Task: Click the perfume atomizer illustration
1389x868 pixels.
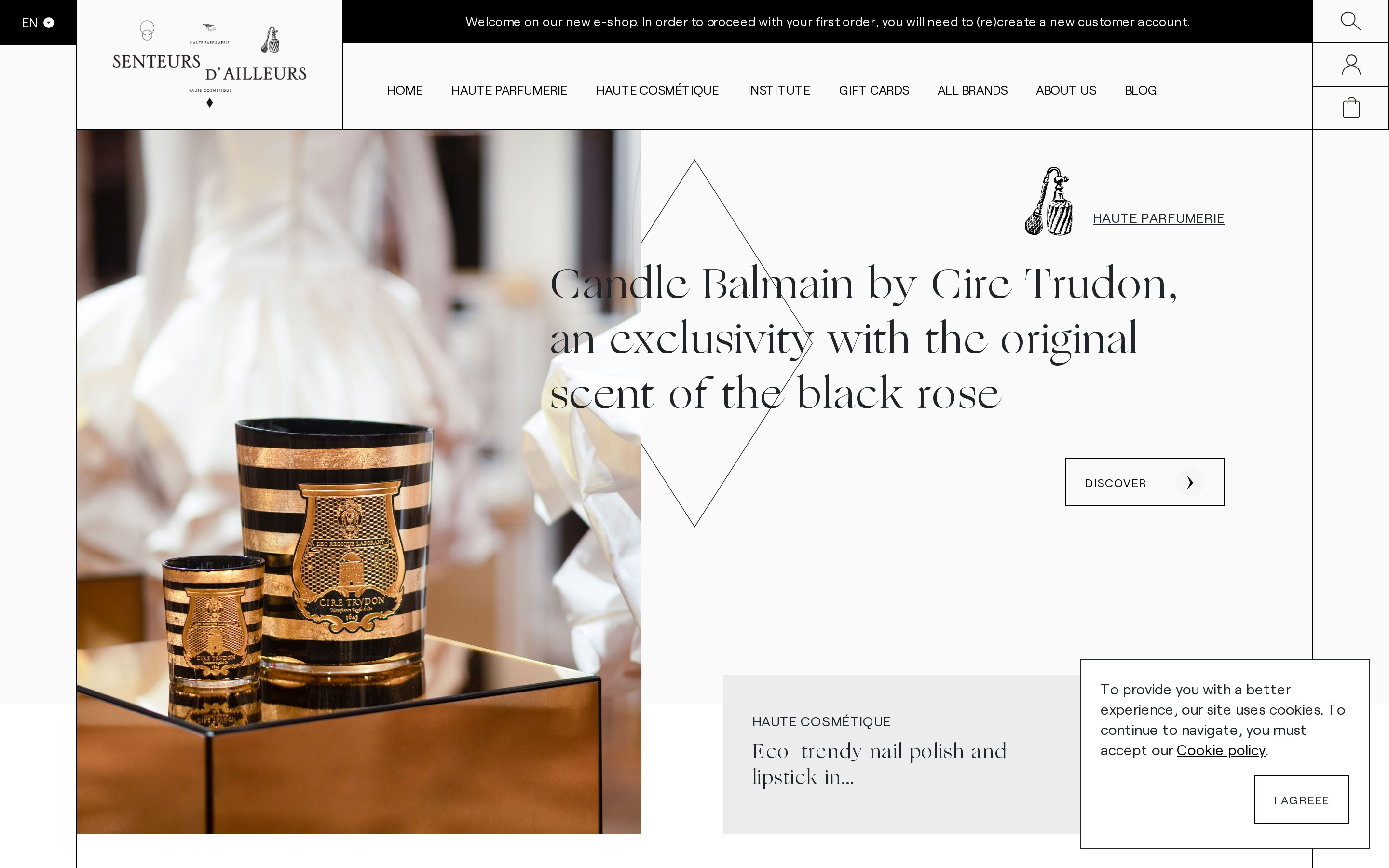Action: 1048,201
